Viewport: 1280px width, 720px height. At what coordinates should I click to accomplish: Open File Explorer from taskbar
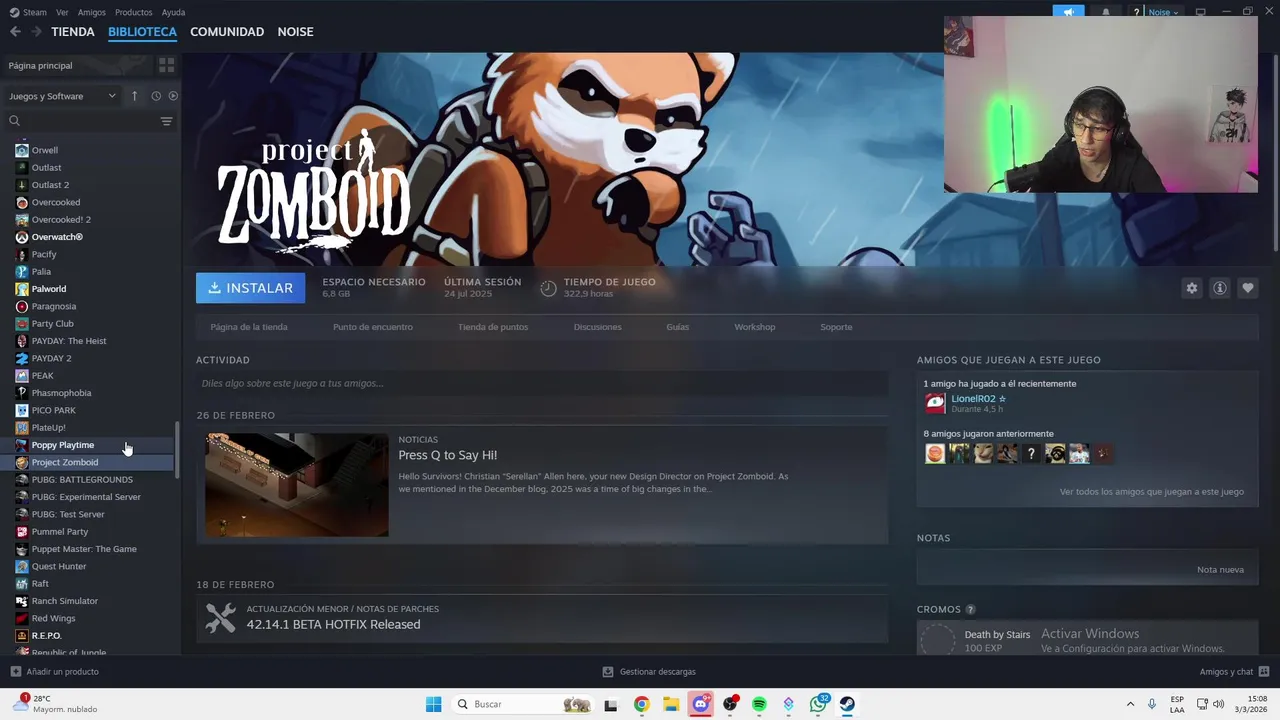(671, 704)
